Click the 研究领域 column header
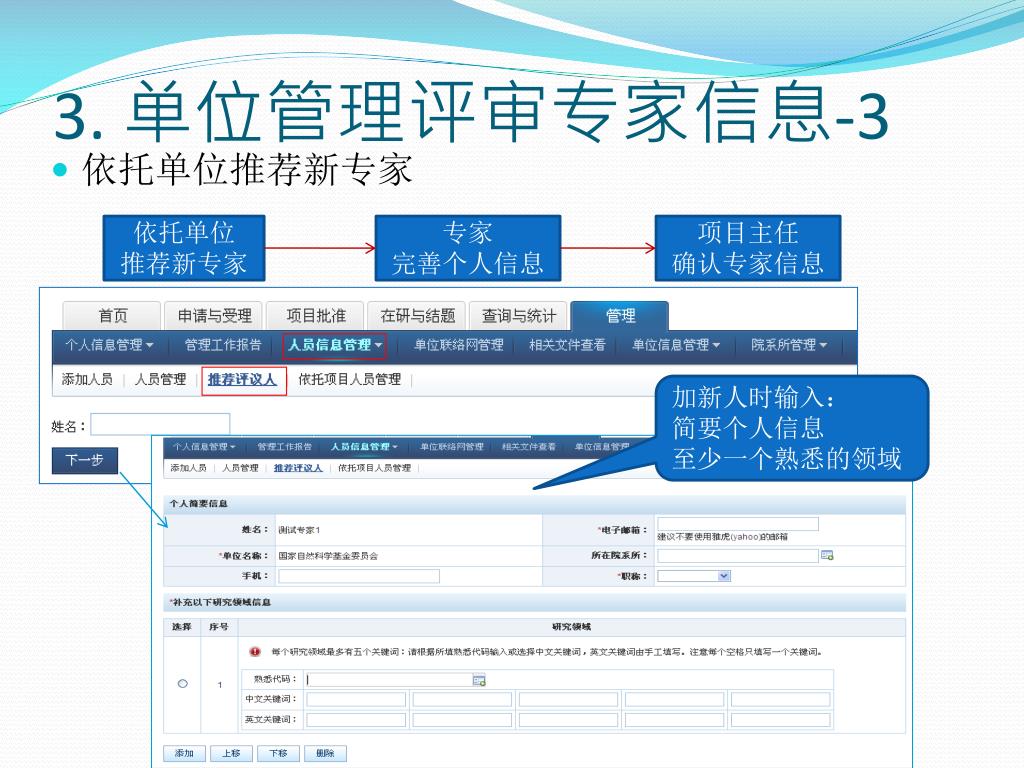This screenshot has height=768, width=1024. pyautogui.click(x=571, y=627)
